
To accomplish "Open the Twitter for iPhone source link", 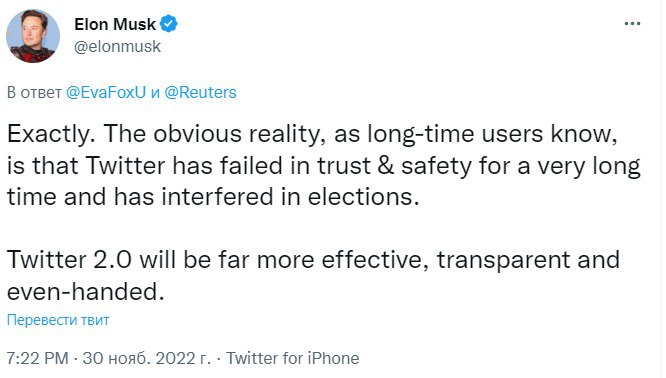I will tap(292, 358).
